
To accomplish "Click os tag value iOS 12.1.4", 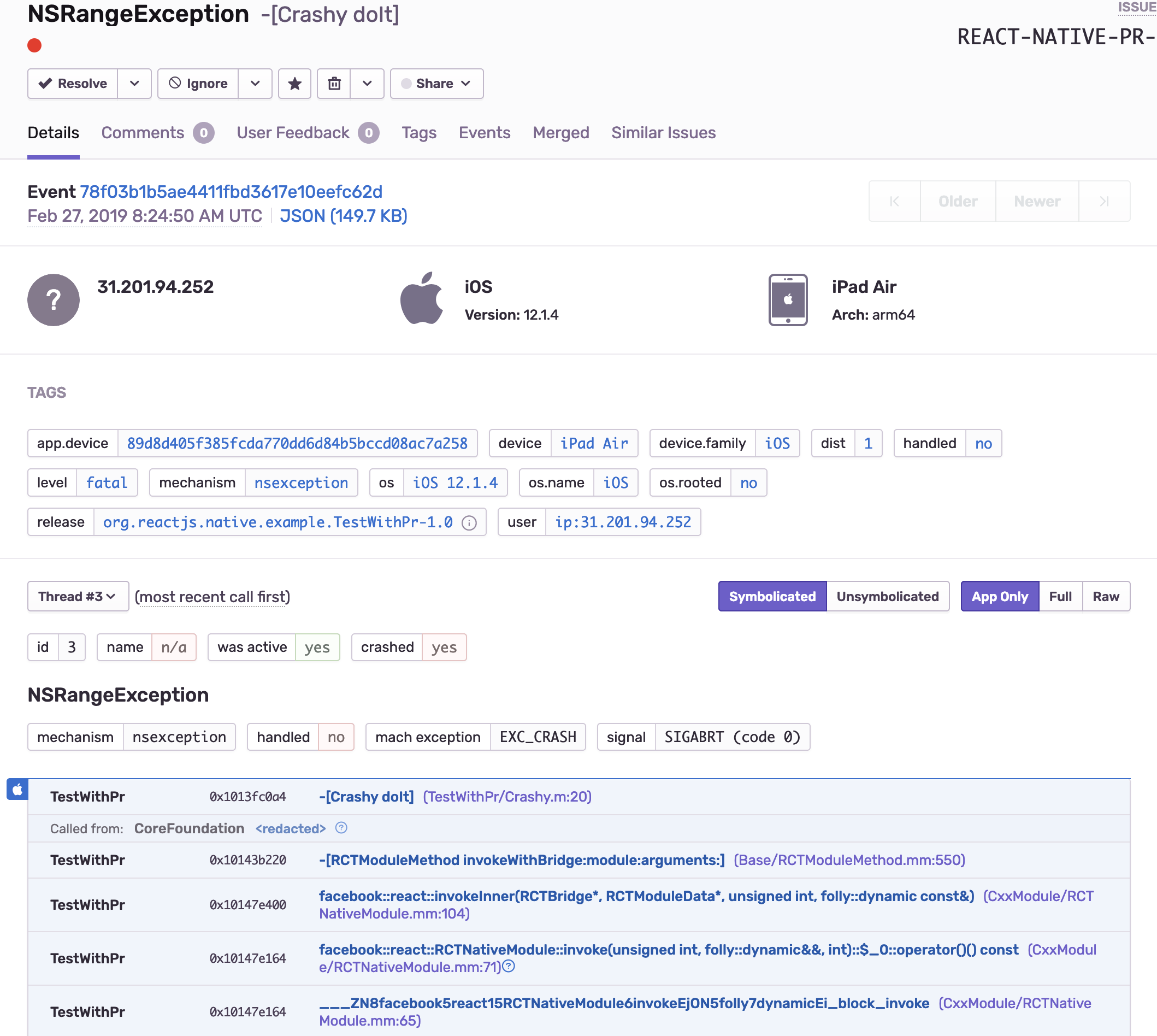I will click(455, 482).
